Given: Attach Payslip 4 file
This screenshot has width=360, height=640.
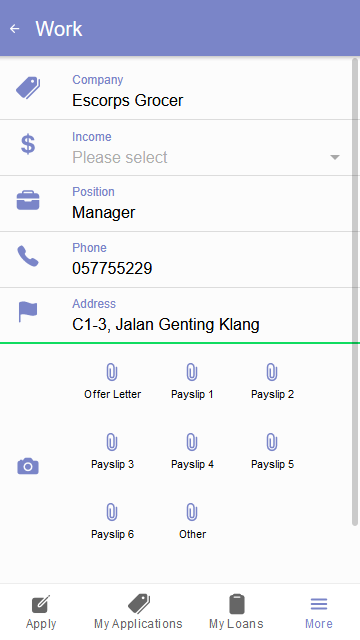Looking at the screenshot, I should pos(192,451).
